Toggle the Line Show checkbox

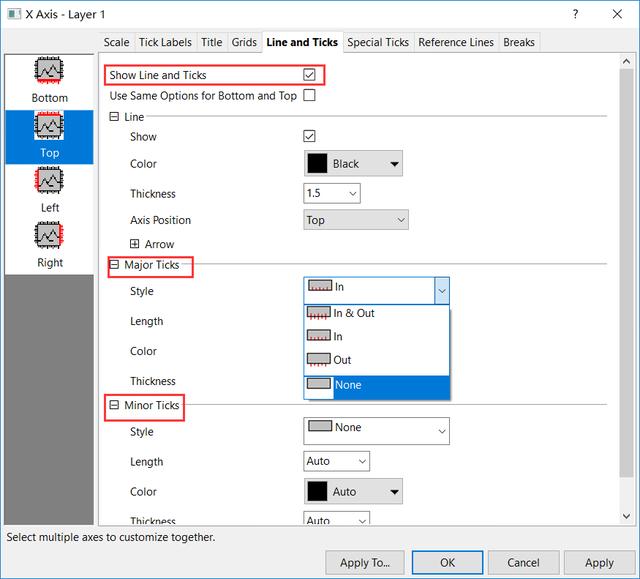pyautogui.click(x=309, y=137)
